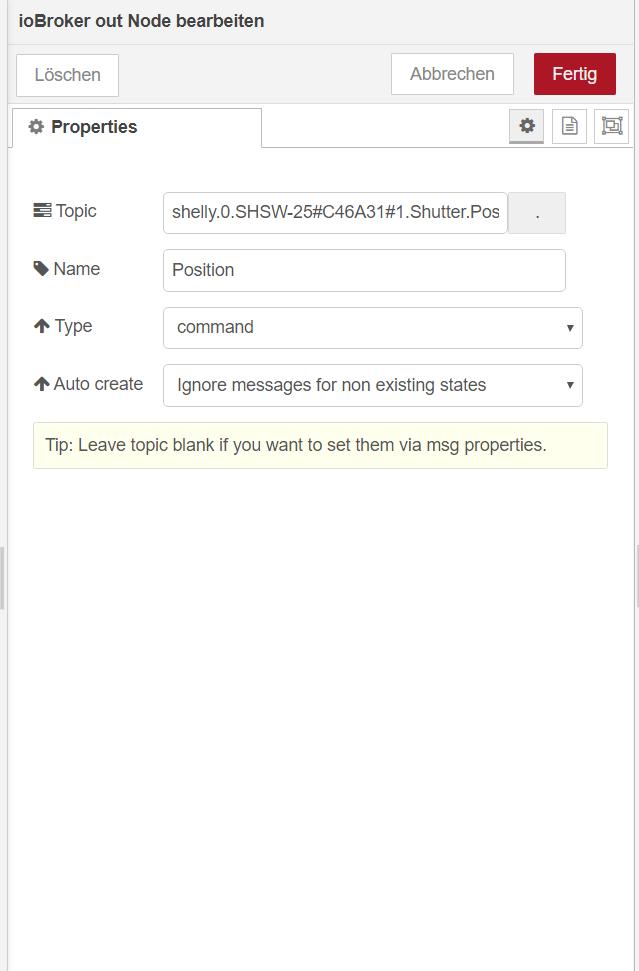Open topic browser dot button
Viewport: 639px width, 971px height.
click(537, 213)
